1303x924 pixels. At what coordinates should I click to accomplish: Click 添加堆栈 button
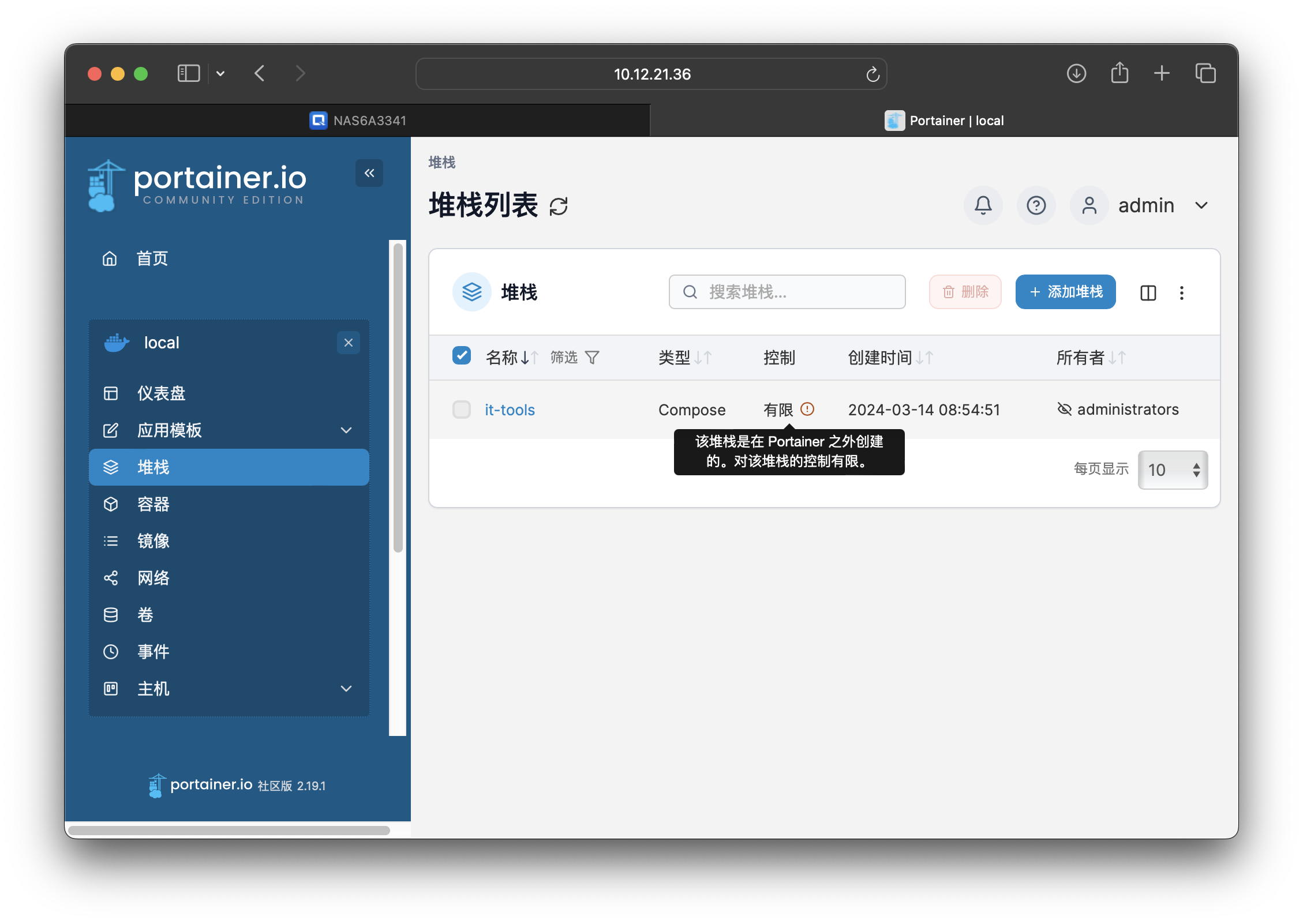(1066, 292)
